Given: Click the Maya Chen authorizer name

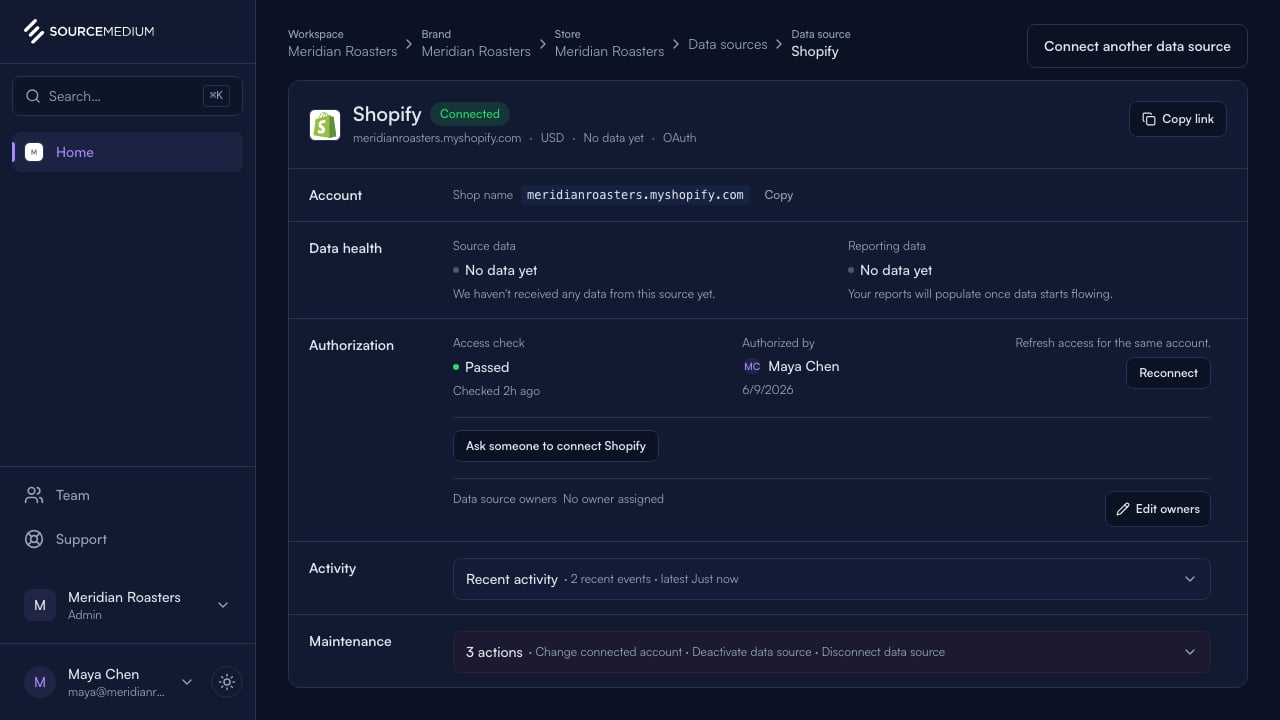Looking at the screenshot, I should tap(804, 367).
